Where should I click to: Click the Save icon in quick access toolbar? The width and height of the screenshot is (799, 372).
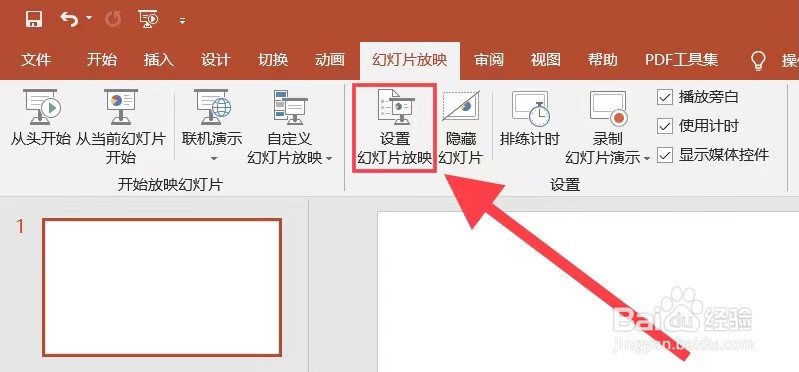34,20
